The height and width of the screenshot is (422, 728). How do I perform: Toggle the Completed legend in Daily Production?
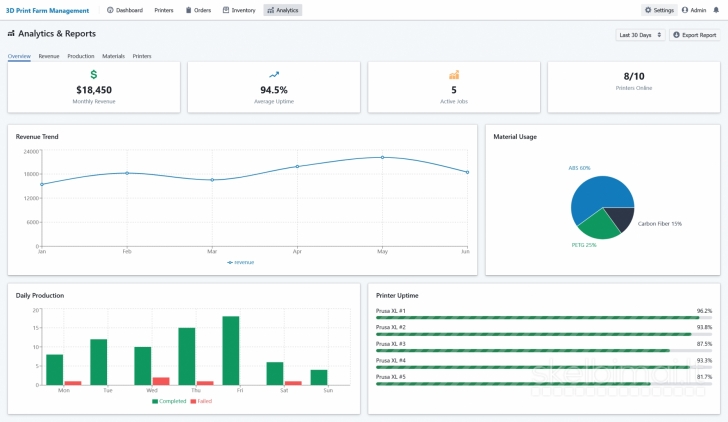[x=169, y=401]
